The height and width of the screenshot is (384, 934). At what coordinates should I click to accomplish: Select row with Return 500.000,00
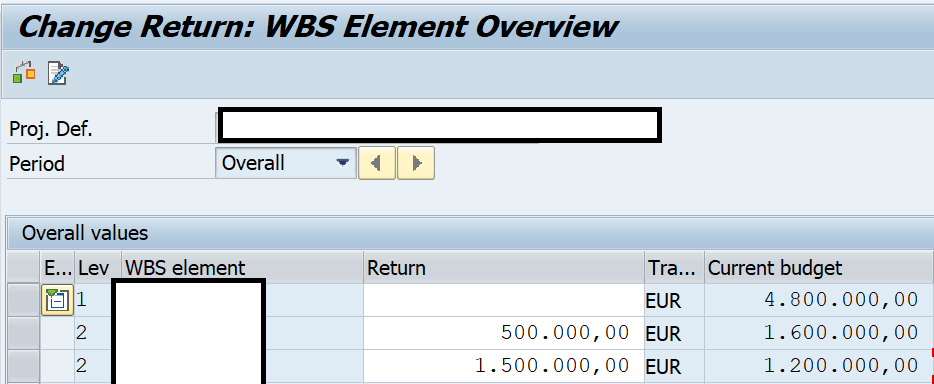[x=23, y=333]
